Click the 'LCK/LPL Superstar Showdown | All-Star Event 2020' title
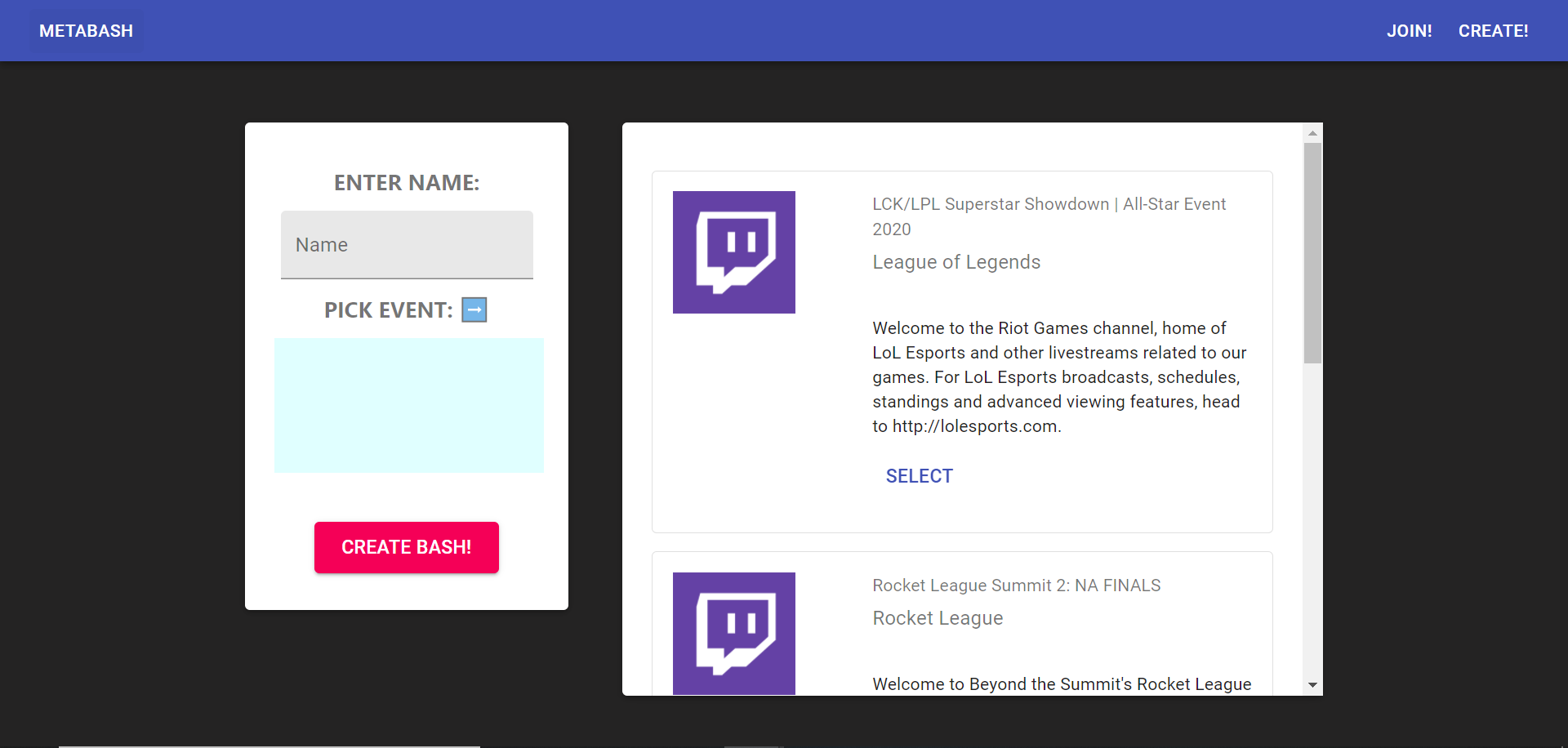1568x748 pixels. coord(1049,216)
